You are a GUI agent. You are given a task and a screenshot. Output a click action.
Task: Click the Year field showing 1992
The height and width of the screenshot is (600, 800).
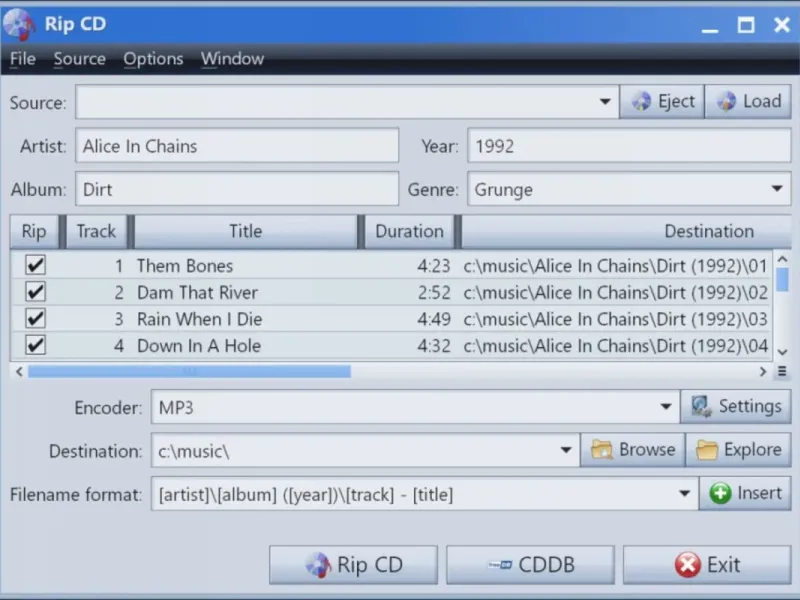(629, 146)
